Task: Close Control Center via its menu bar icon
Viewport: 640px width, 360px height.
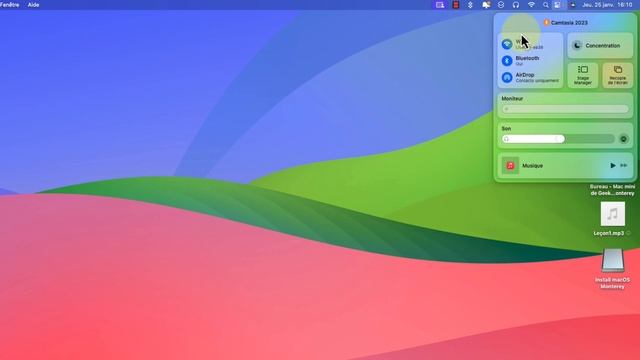Action: (557, 5)
